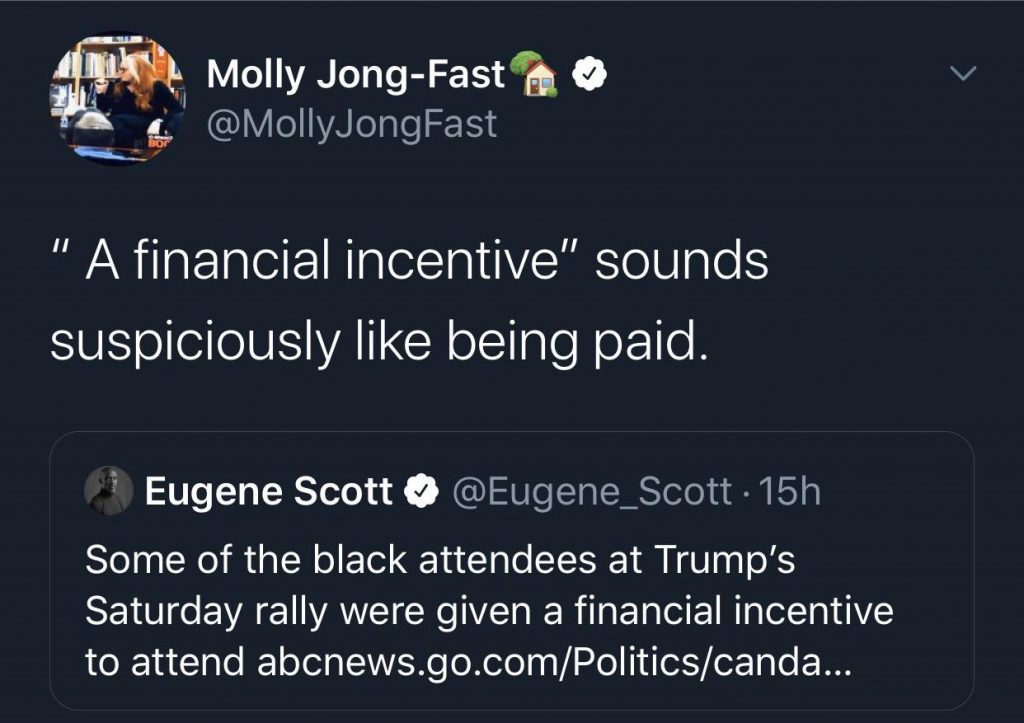This screenshot has width=1024, height=723.
Task: Open the Eugene Scott display name
Action: (x=269, y=491)
